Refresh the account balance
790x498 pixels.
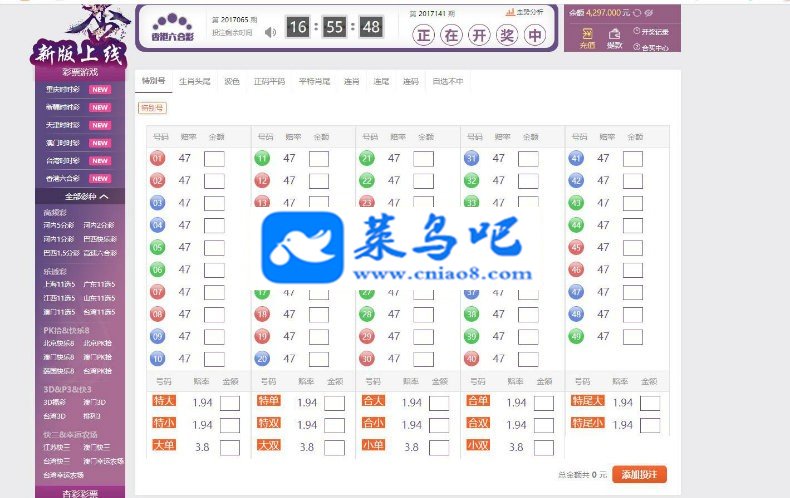click(637, 13)
